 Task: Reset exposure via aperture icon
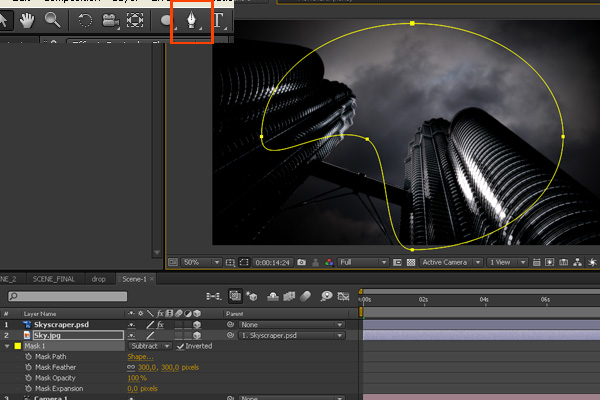point(592,262)
